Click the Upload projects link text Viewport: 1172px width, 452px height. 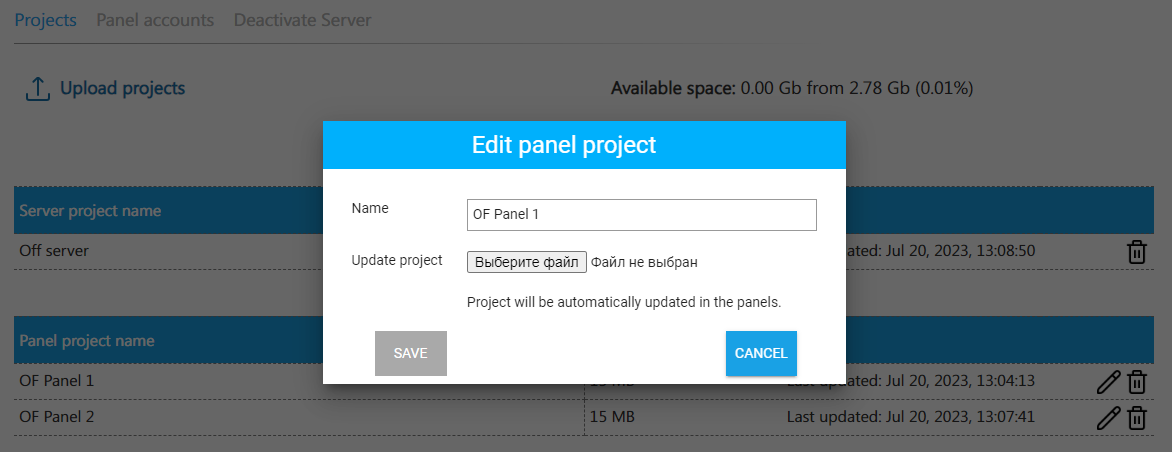[122, 88]
